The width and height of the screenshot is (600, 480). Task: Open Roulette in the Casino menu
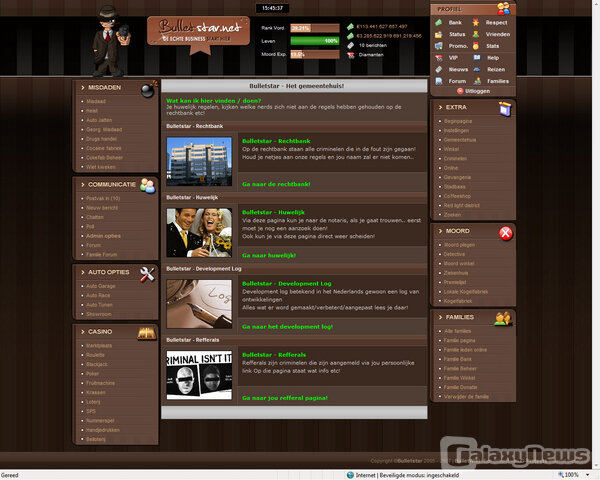pyautogui.click(x=95, y=355)
